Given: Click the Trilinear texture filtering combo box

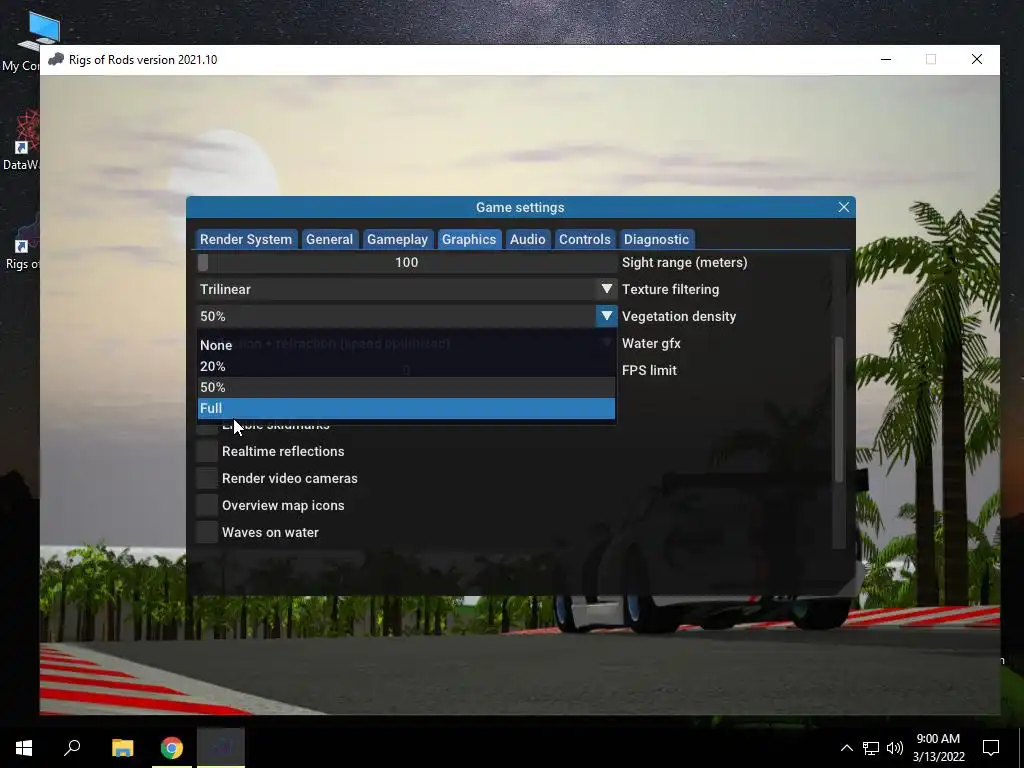Looking at the screenshot, I should [406, 289].
